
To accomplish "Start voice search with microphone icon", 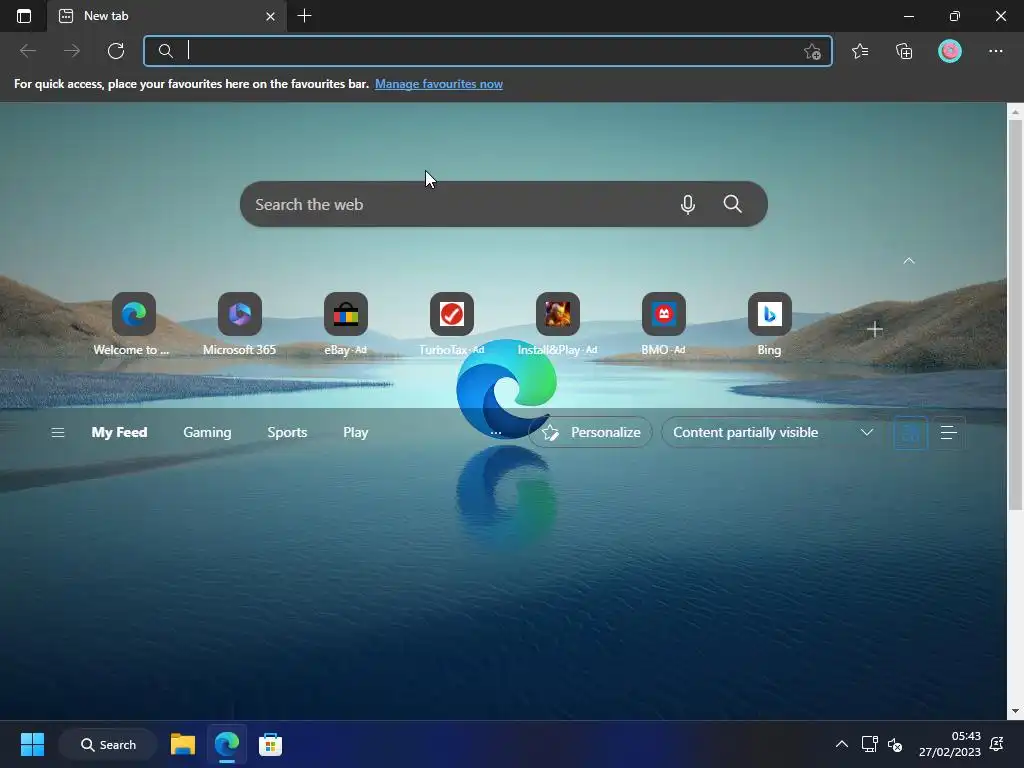I will (x=688, y=204).
